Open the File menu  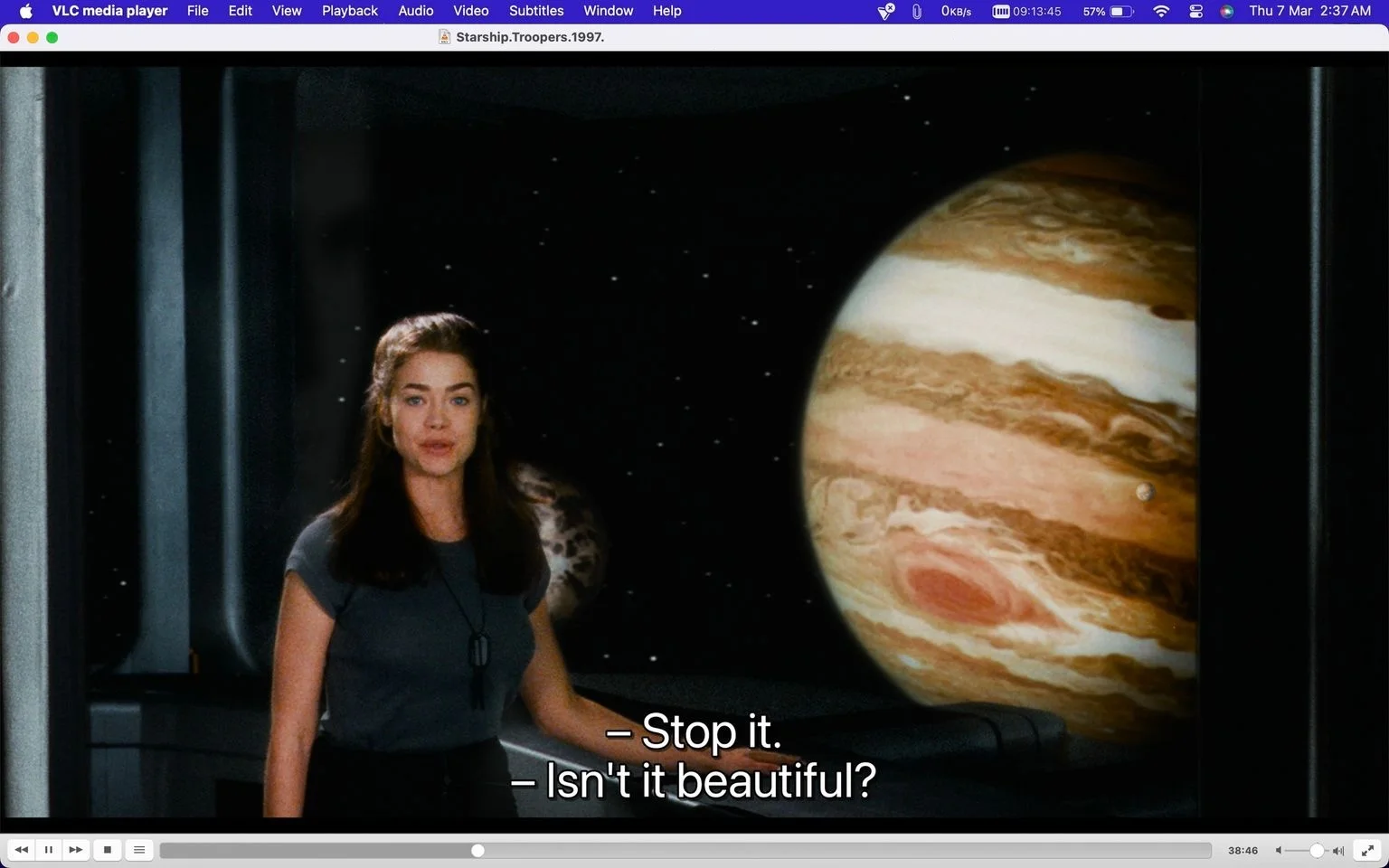197,11
